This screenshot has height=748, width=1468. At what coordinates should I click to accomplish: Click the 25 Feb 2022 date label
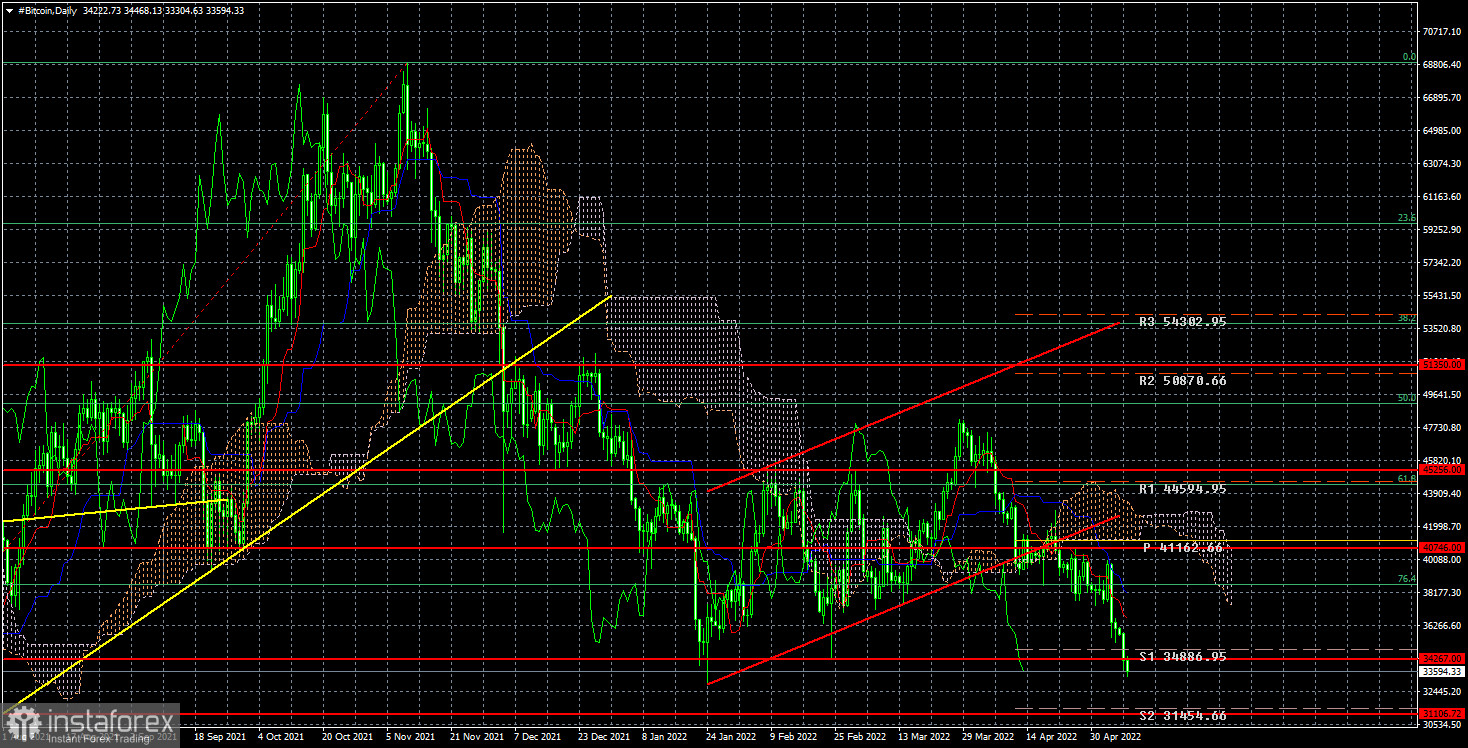tap(861, 737)
